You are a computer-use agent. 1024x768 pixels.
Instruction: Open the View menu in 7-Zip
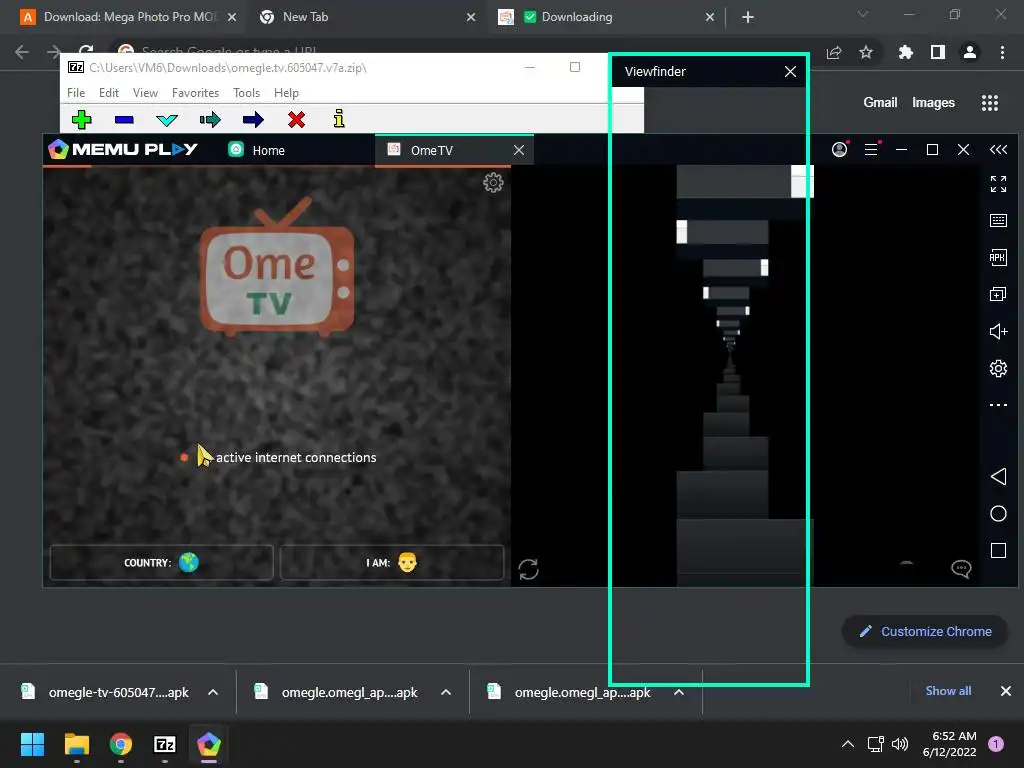pyautogui.click(x=145, y=93)
